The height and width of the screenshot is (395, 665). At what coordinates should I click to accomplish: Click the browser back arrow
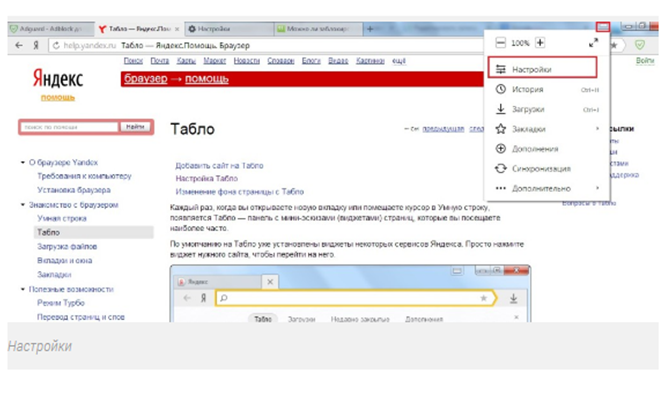[x=19, y=45]
